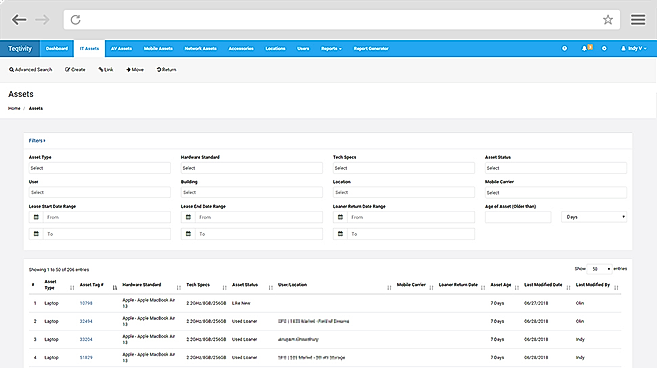Collapse the Filters section
The image size is (657, 368).
coord(37,141)
